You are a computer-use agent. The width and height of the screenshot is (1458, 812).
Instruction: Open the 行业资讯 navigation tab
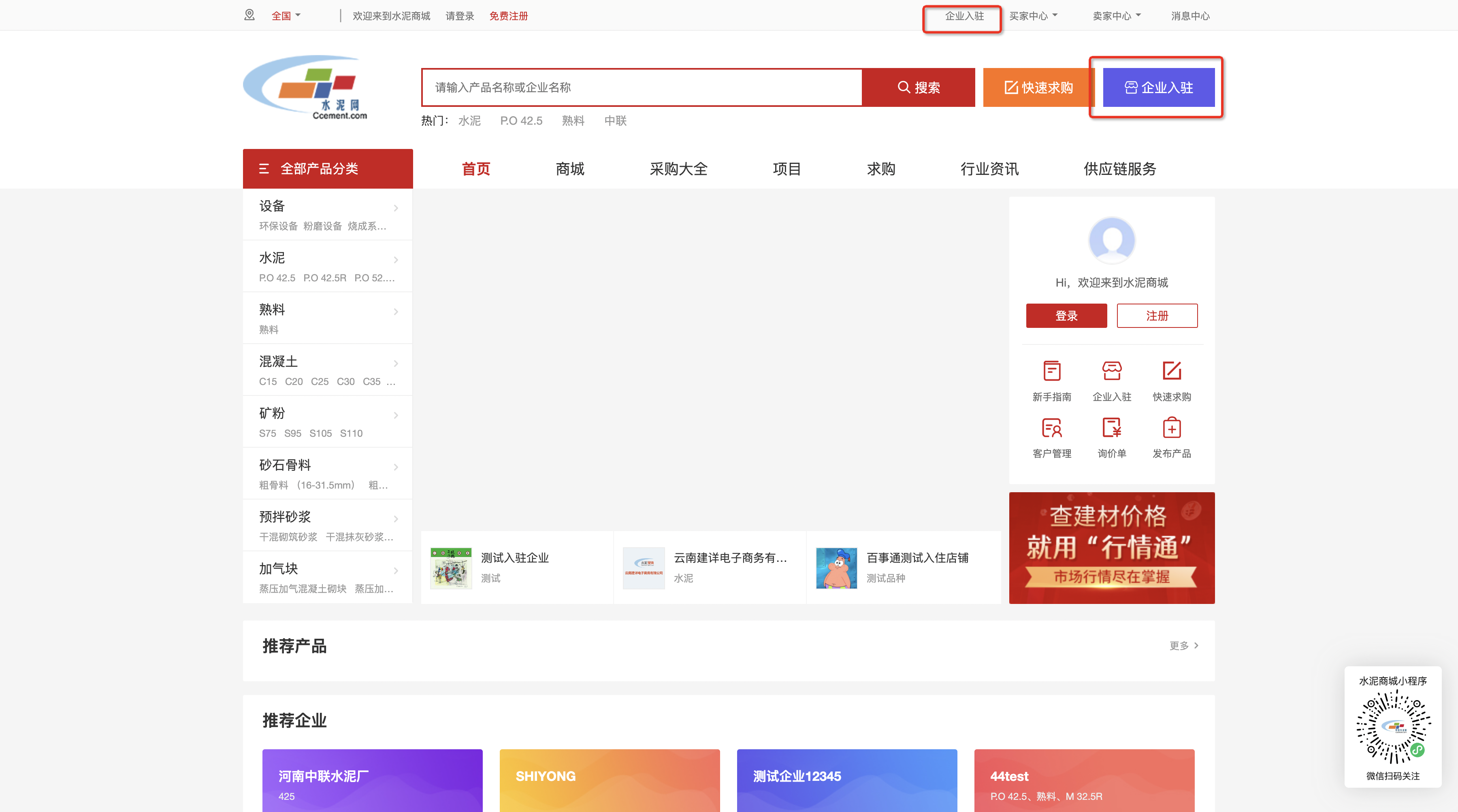click(989, 169)
